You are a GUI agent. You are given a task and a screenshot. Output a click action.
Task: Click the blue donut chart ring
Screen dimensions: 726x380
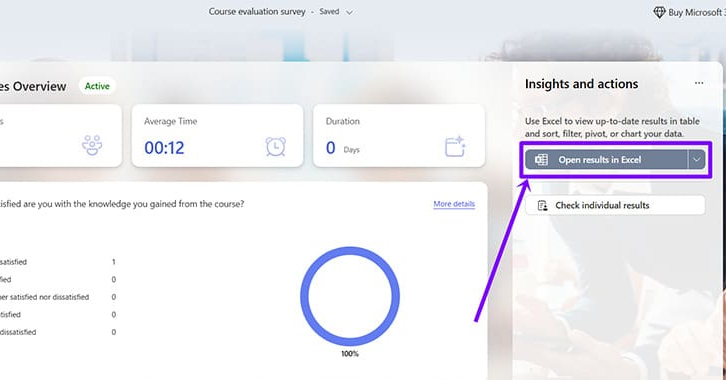(350, 296)
